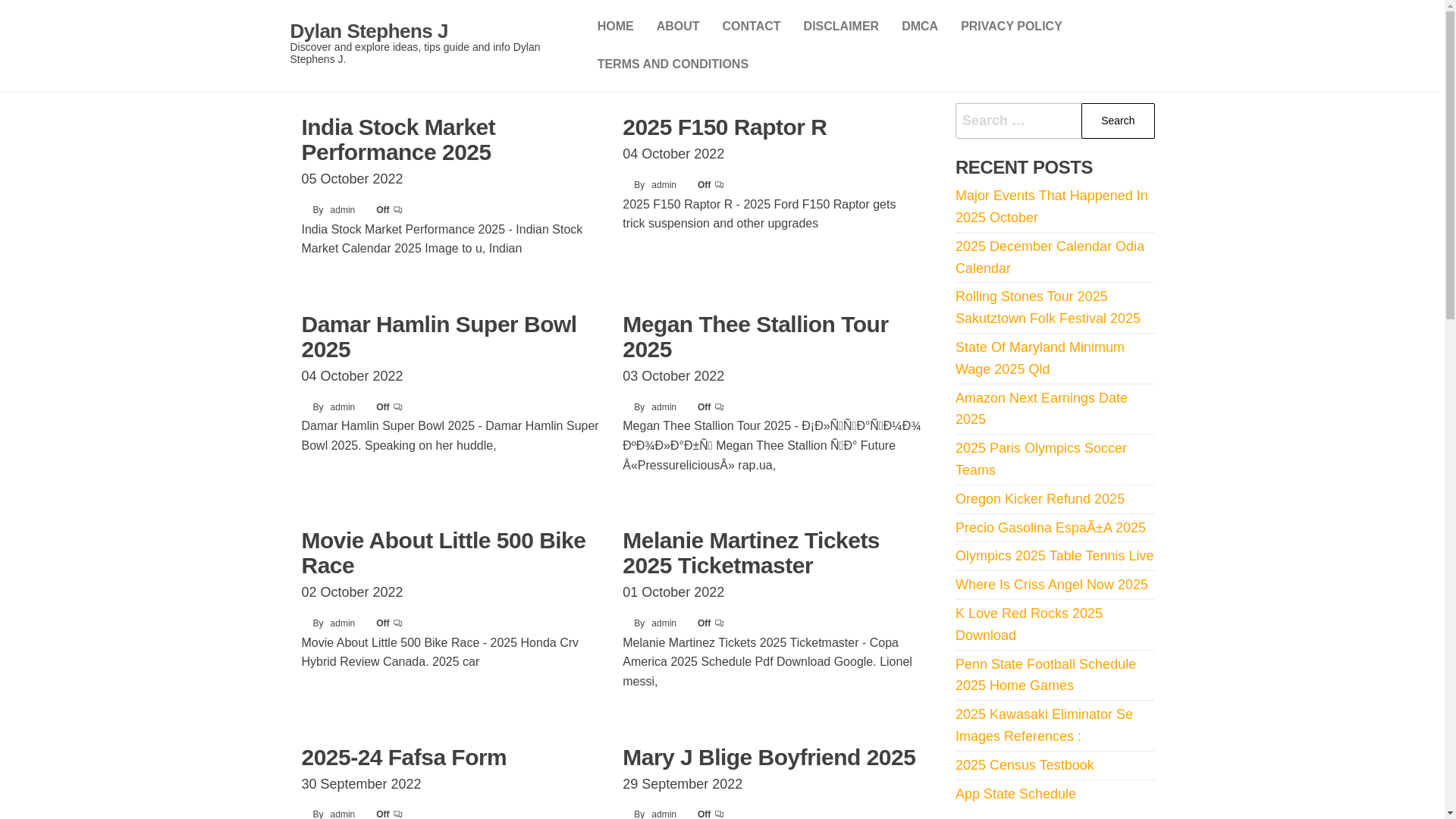The width and height of the screenshot is (1456, 819).
Task: Click comment icon on Mary J Blige post
Action: (720, 814)
